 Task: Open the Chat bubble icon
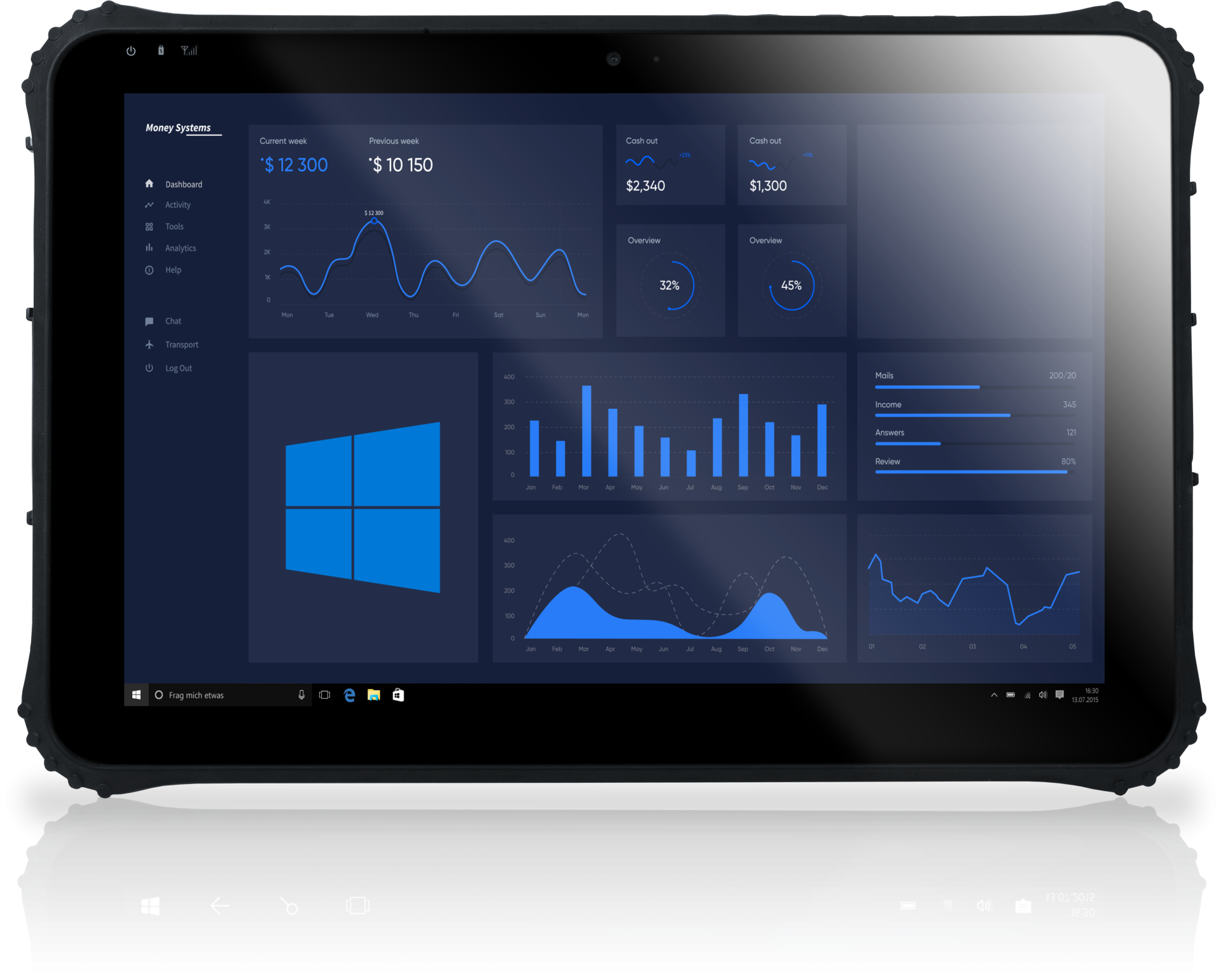149,321
